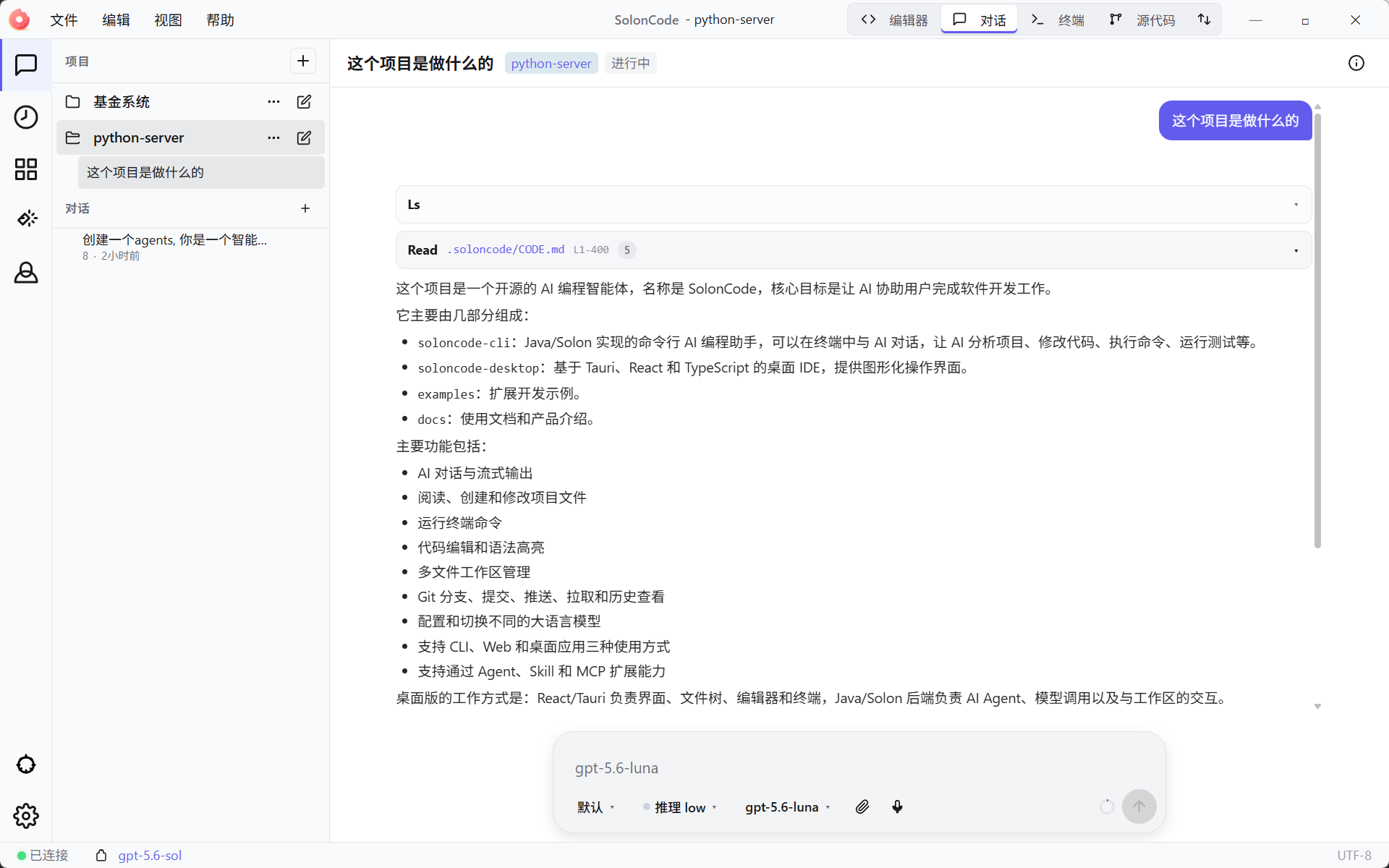Click the lock icon in status bar
1389x868 pixels.
pos(101,856)
